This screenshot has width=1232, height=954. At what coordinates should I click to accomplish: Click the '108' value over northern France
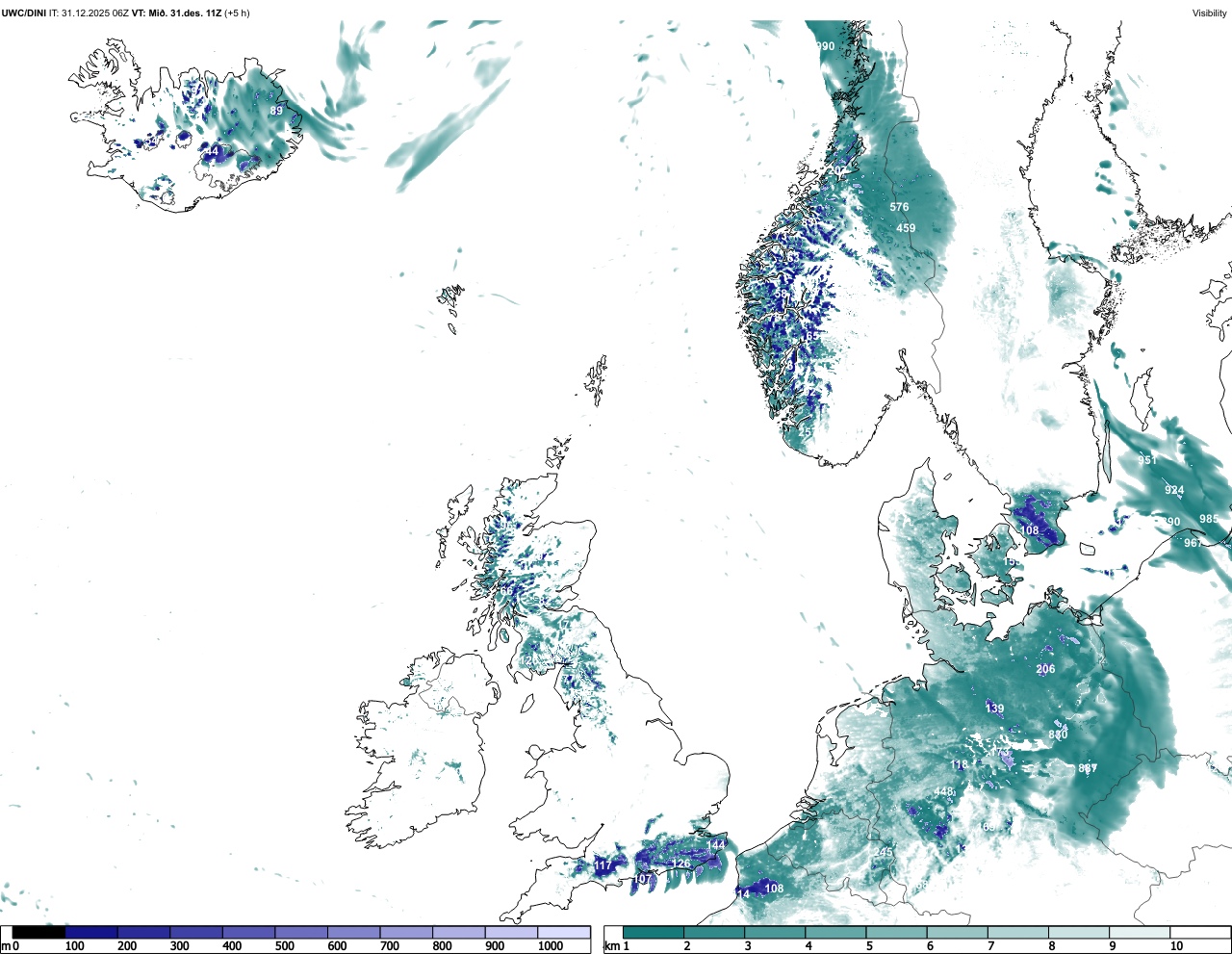point(774,889)
